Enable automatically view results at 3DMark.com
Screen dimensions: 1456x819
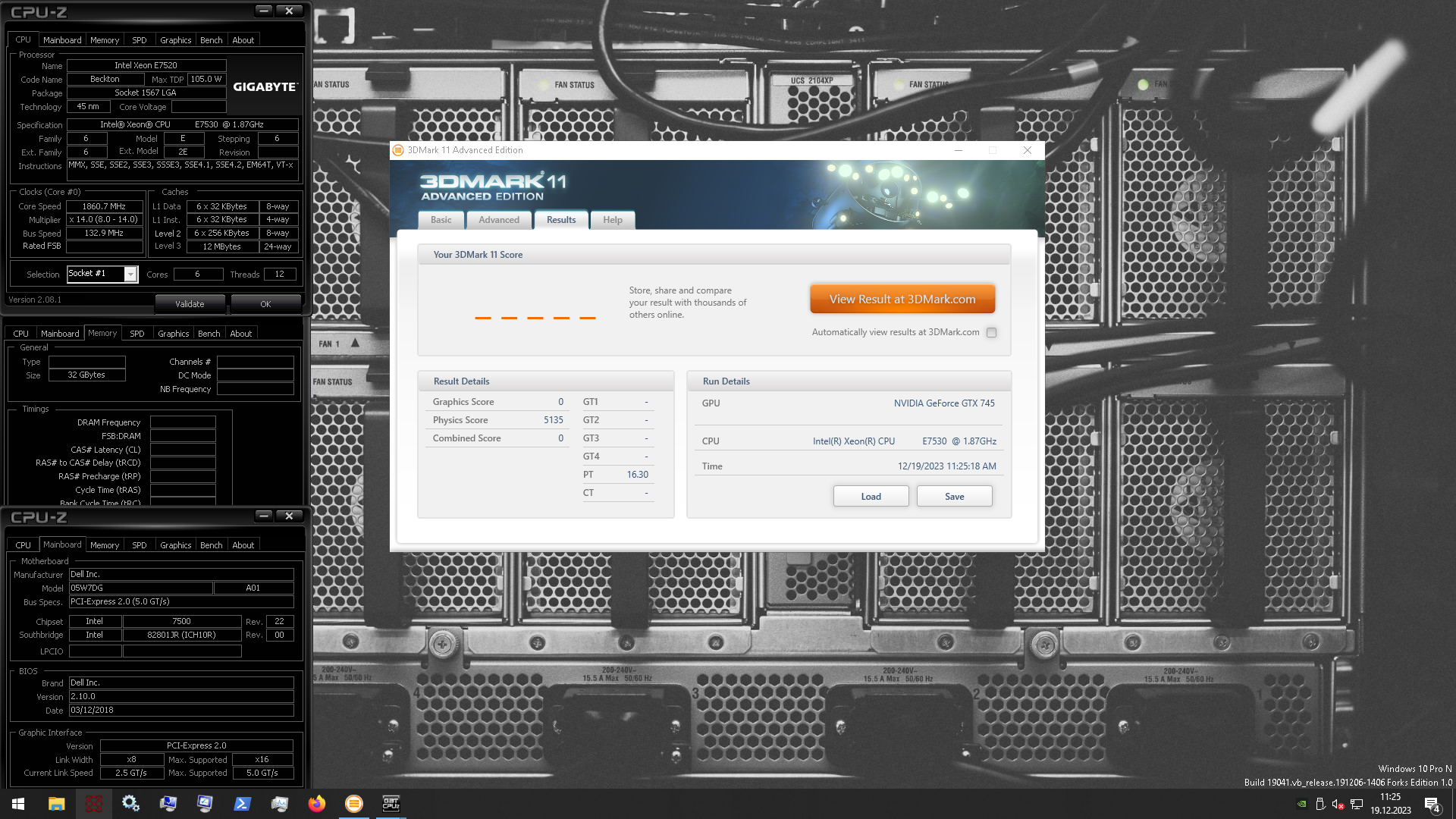pyautogui.click(x=991, y=332)
